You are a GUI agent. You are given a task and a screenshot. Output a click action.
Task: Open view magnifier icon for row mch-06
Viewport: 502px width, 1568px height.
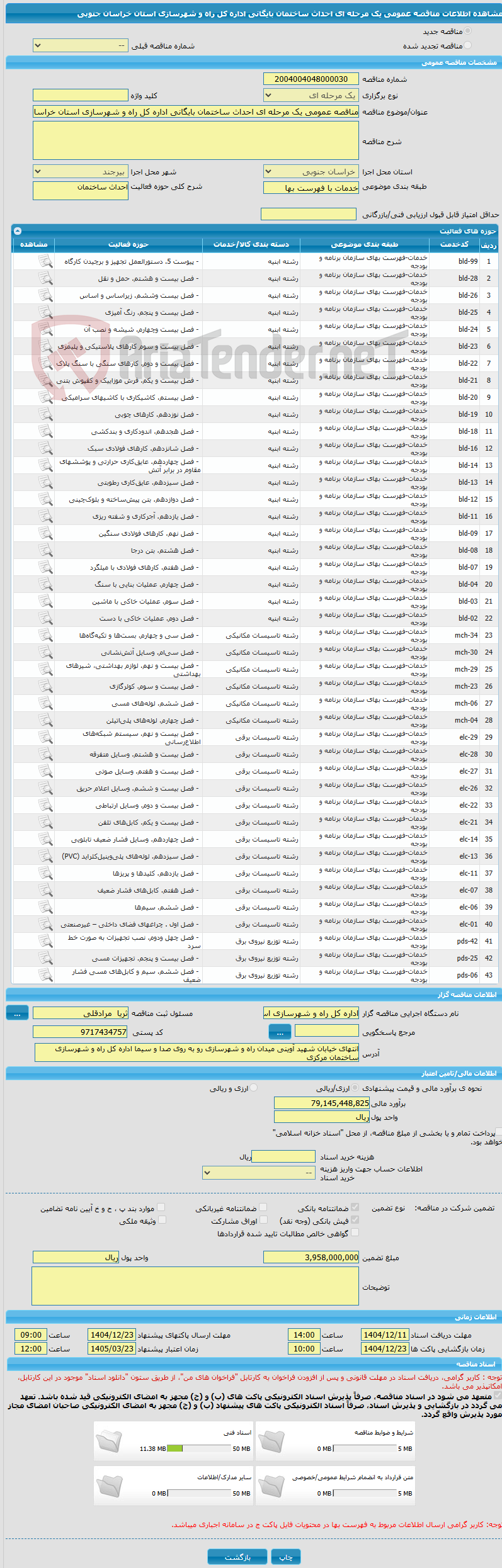click(45, 703)
